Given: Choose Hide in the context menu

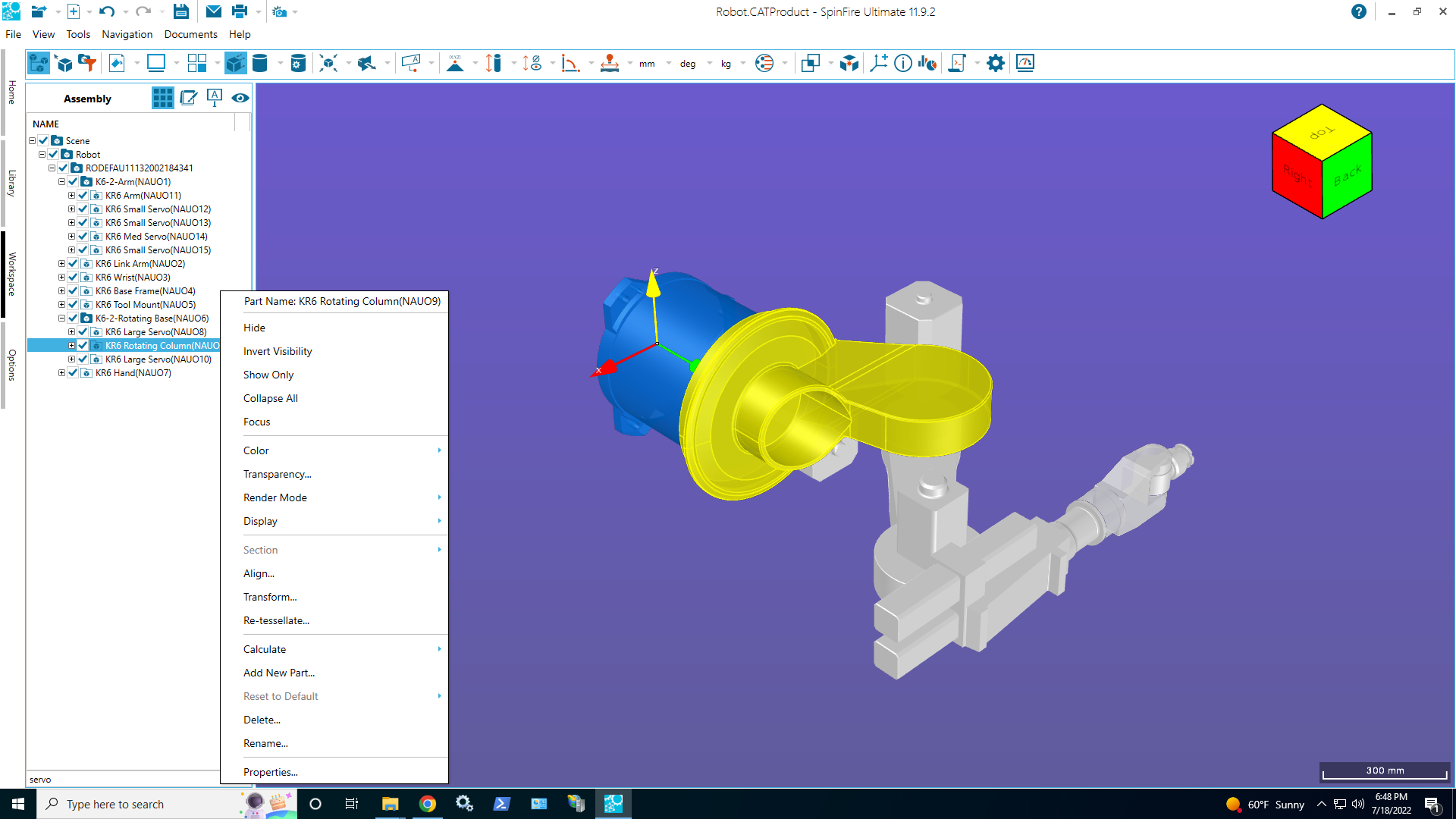Looking at the screenshot, I should (254, 328).
